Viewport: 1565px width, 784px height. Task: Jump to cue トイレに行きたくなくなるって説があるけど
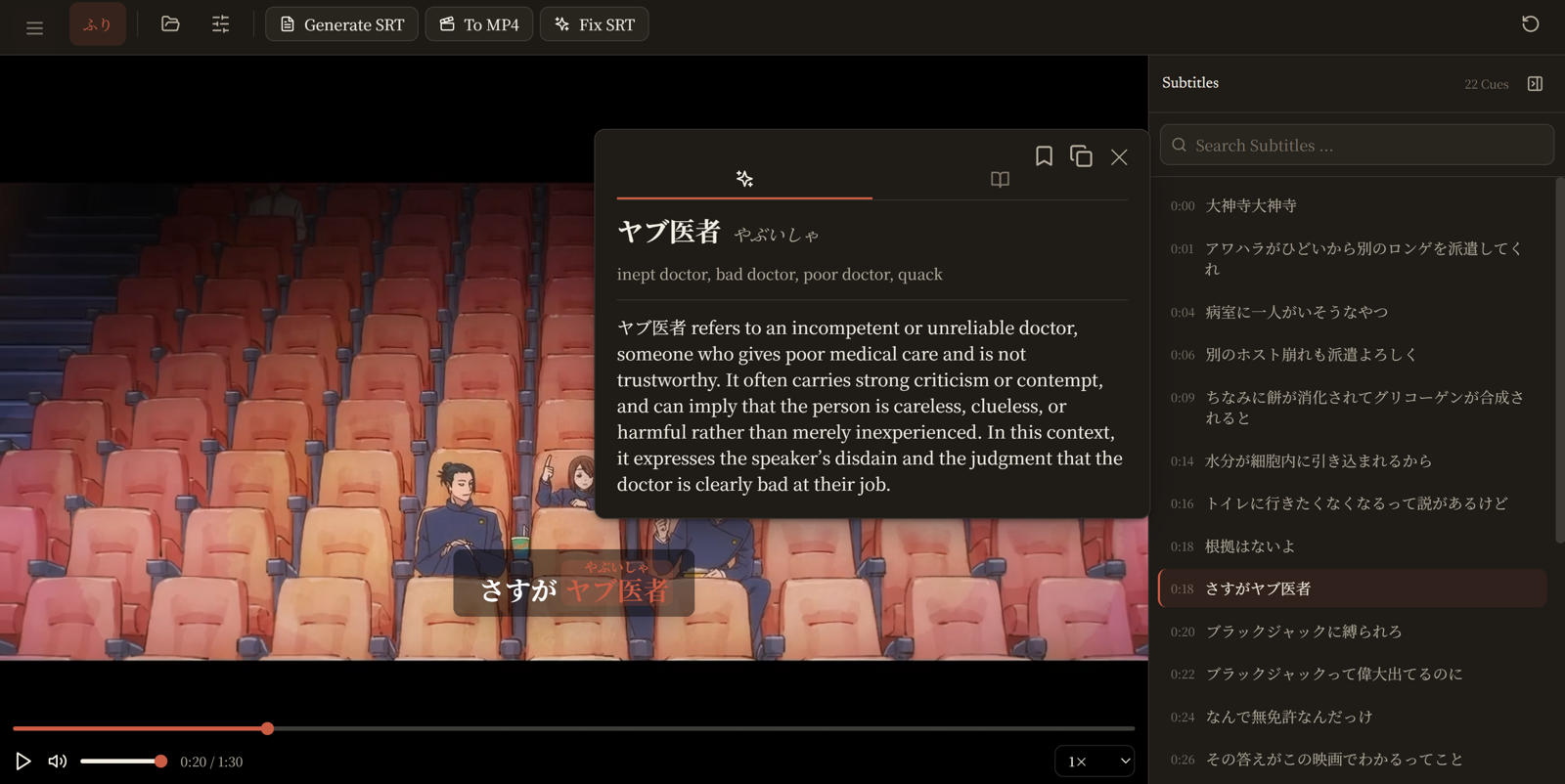pyautogui.click(x=1352, y=503)
